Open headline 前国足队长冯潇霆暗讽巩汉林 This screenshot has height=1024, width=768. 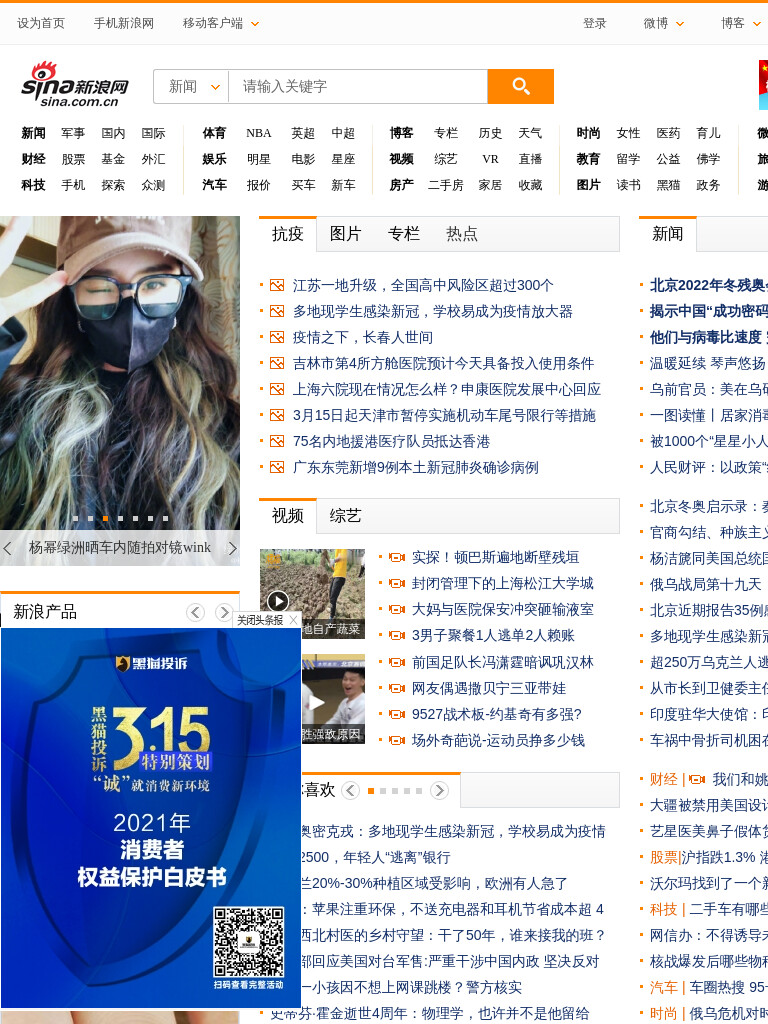point(502,662)
